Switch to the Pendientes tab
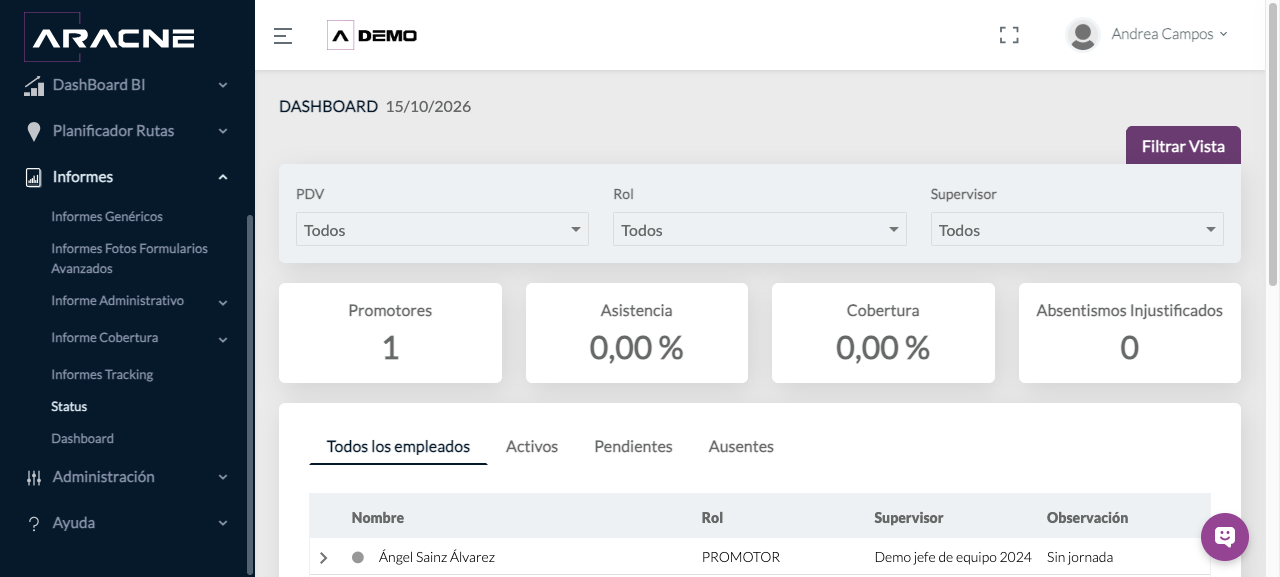 coord(633,447)
